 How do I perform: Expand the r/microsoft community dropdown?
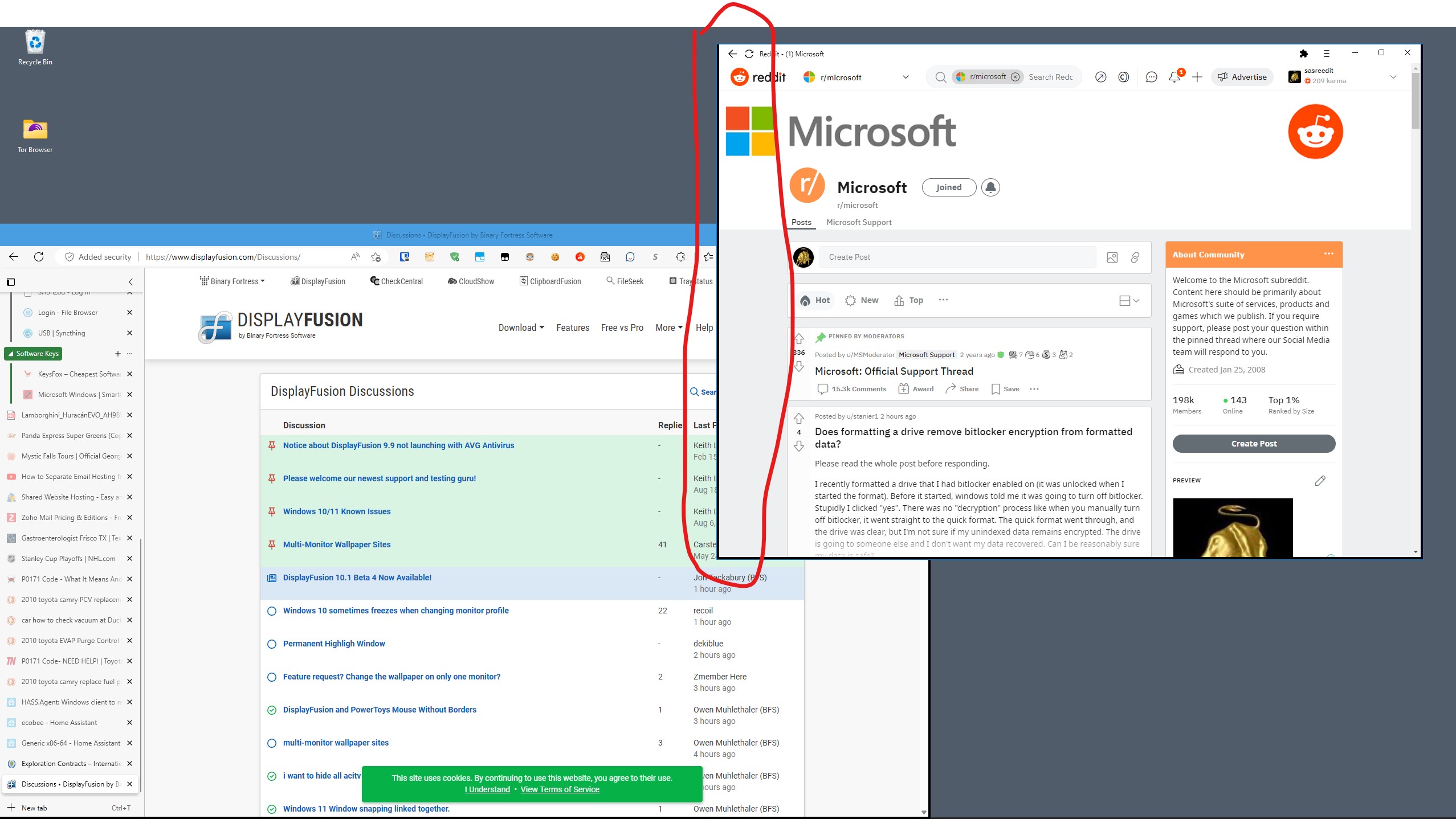tap(905, 77)
